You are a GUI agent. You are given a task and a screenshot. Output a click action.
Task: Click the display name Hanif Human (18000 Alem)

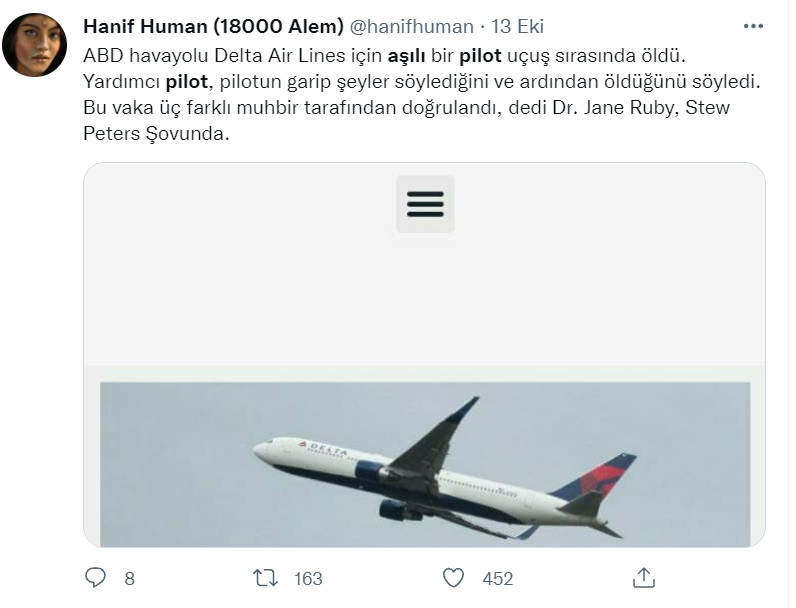point(213,26)
